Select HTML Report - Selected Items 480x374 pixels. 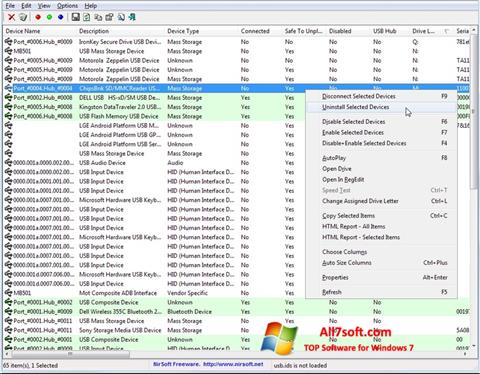(382, 237)
